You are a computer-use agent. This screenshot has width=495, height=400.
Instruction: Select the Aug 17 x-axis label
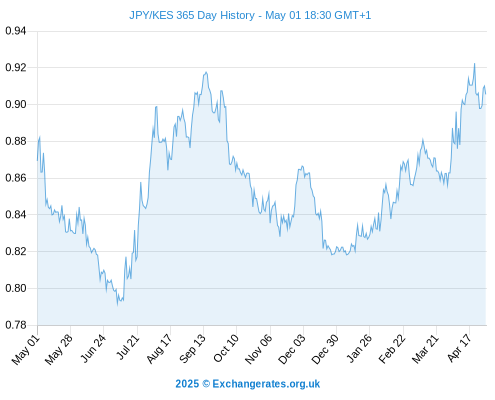[x=159, y=349]
